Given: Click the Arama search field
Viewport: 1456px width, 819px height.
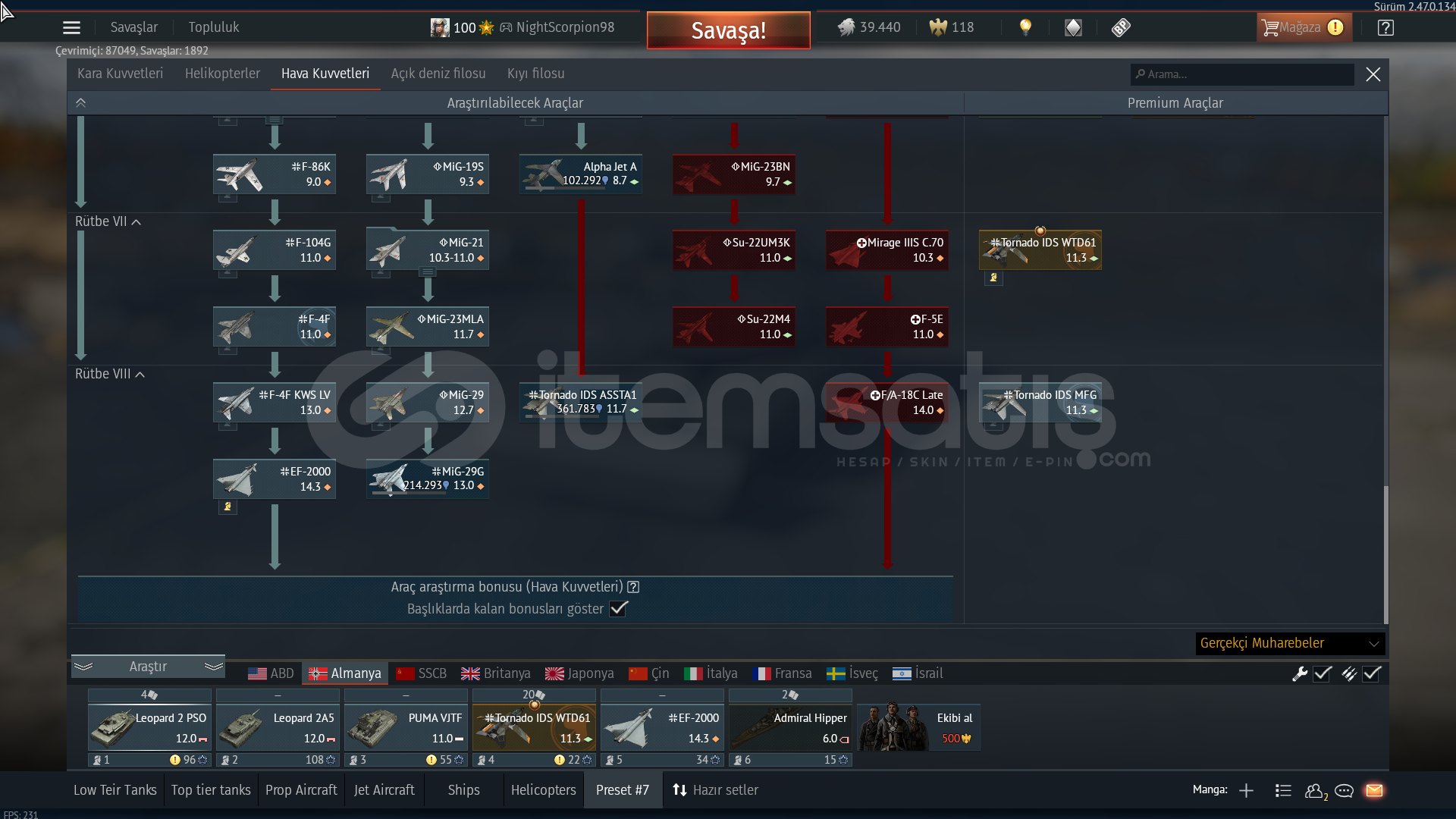Looking at the screenshot, I should pos(1242,74).
